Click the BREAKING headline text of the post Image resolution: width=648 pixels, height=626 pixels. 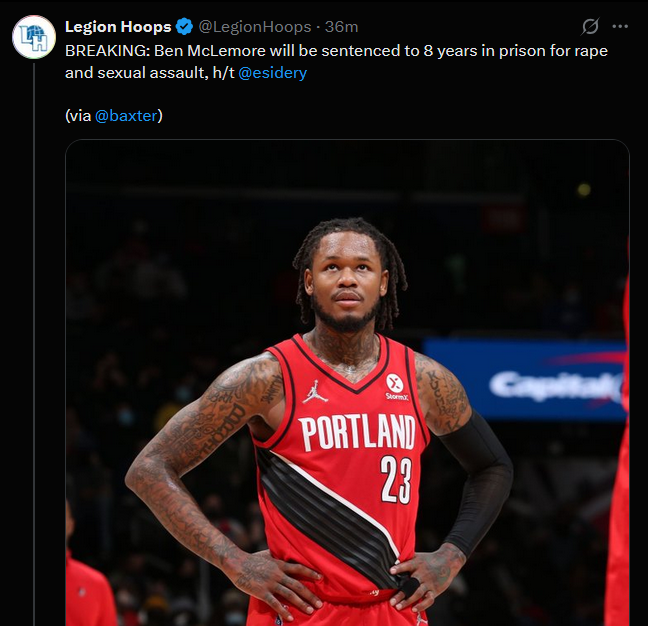coord(336,51)
